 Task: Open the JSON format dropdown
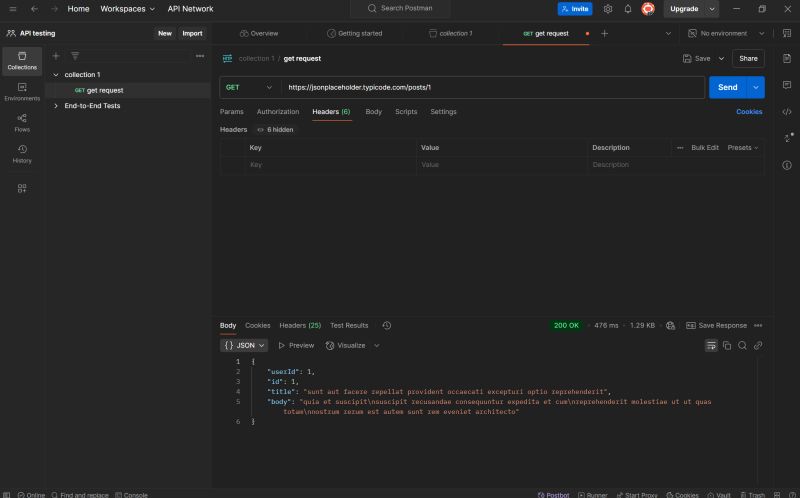point(244,345)
